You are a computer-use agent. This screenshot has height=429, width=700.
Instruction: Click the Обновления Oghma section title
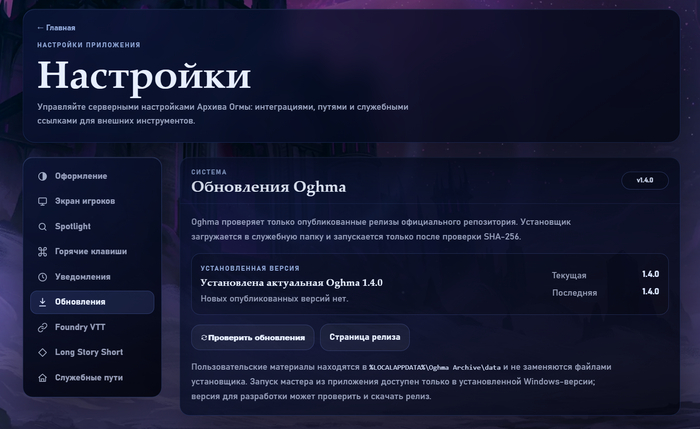268,187
